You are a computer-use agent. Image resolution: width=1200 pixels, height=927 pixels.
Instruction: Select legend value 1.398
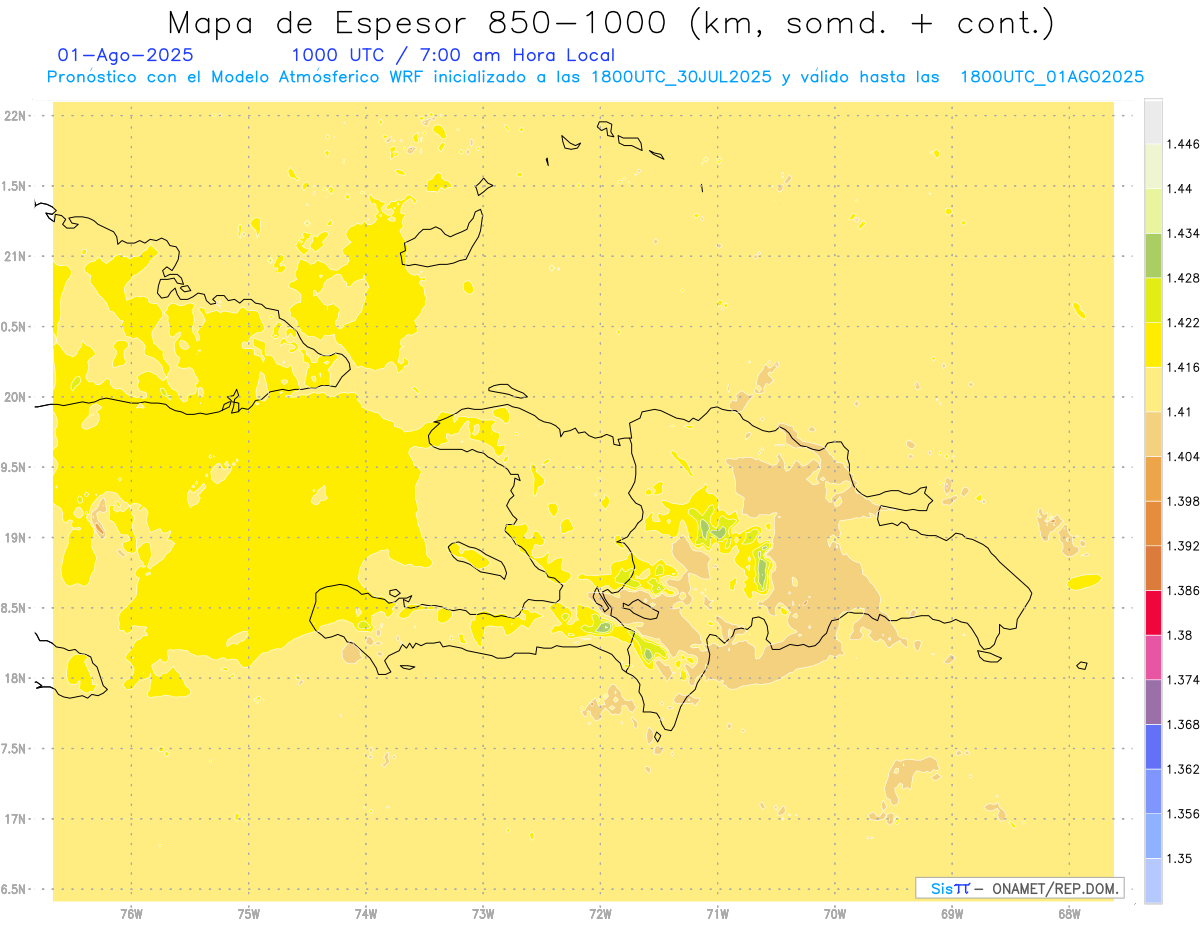[x=1182, y=501]
